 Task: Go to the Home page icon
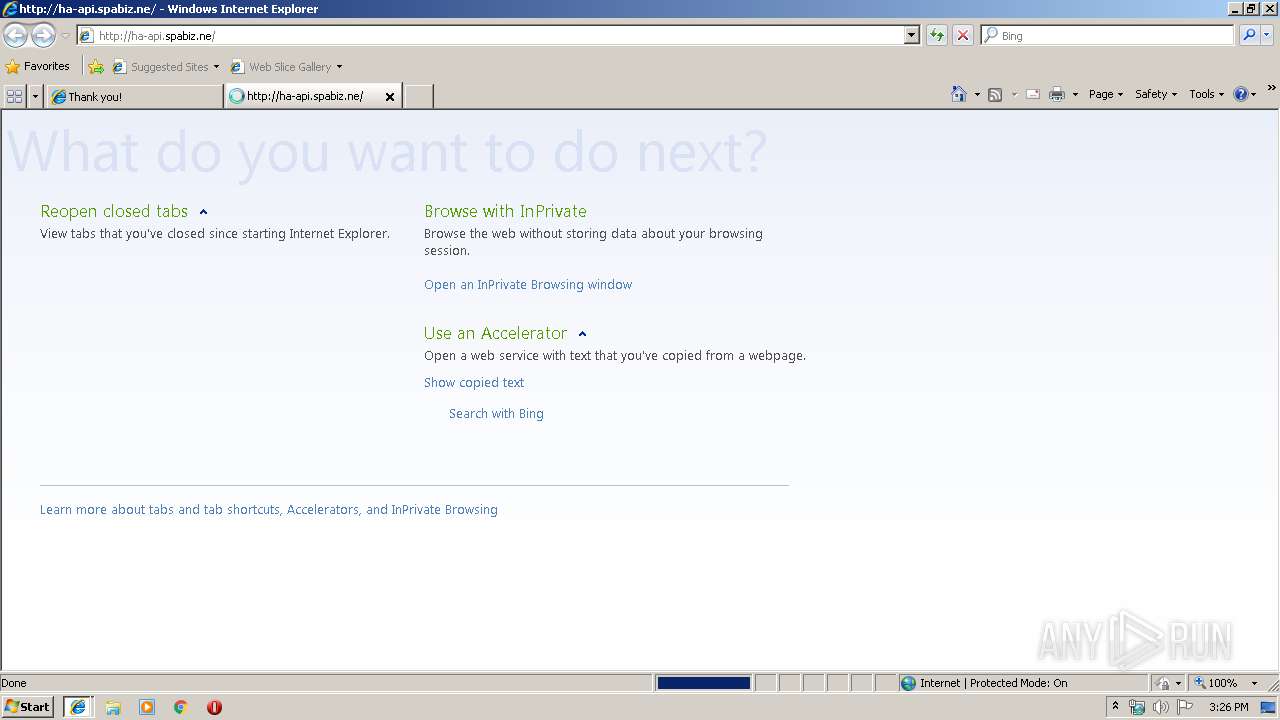[x=958, y=94]
